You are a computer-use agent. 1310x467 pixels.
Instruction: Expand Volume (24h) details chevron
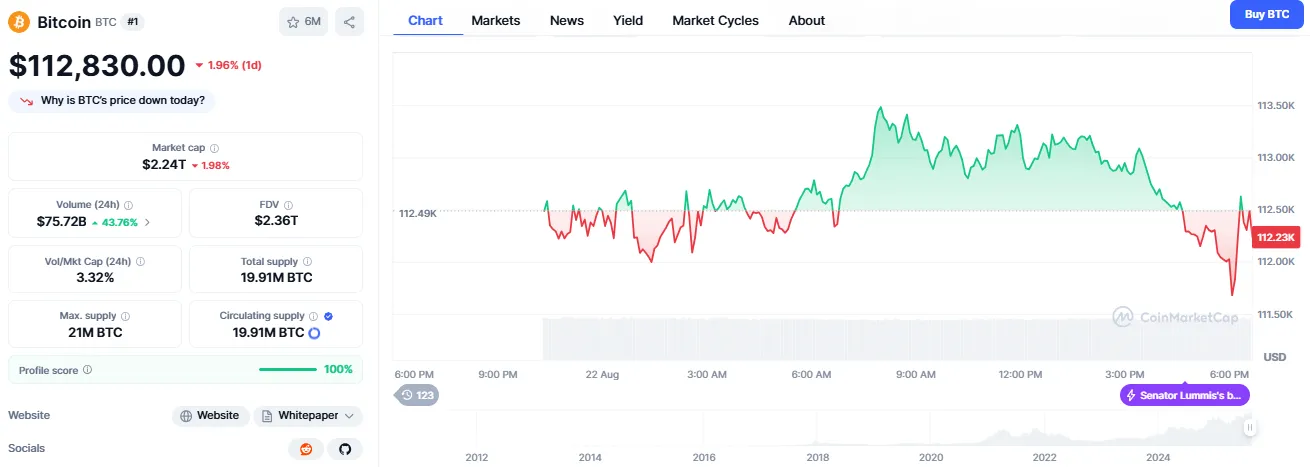click(x=148, y=221)
